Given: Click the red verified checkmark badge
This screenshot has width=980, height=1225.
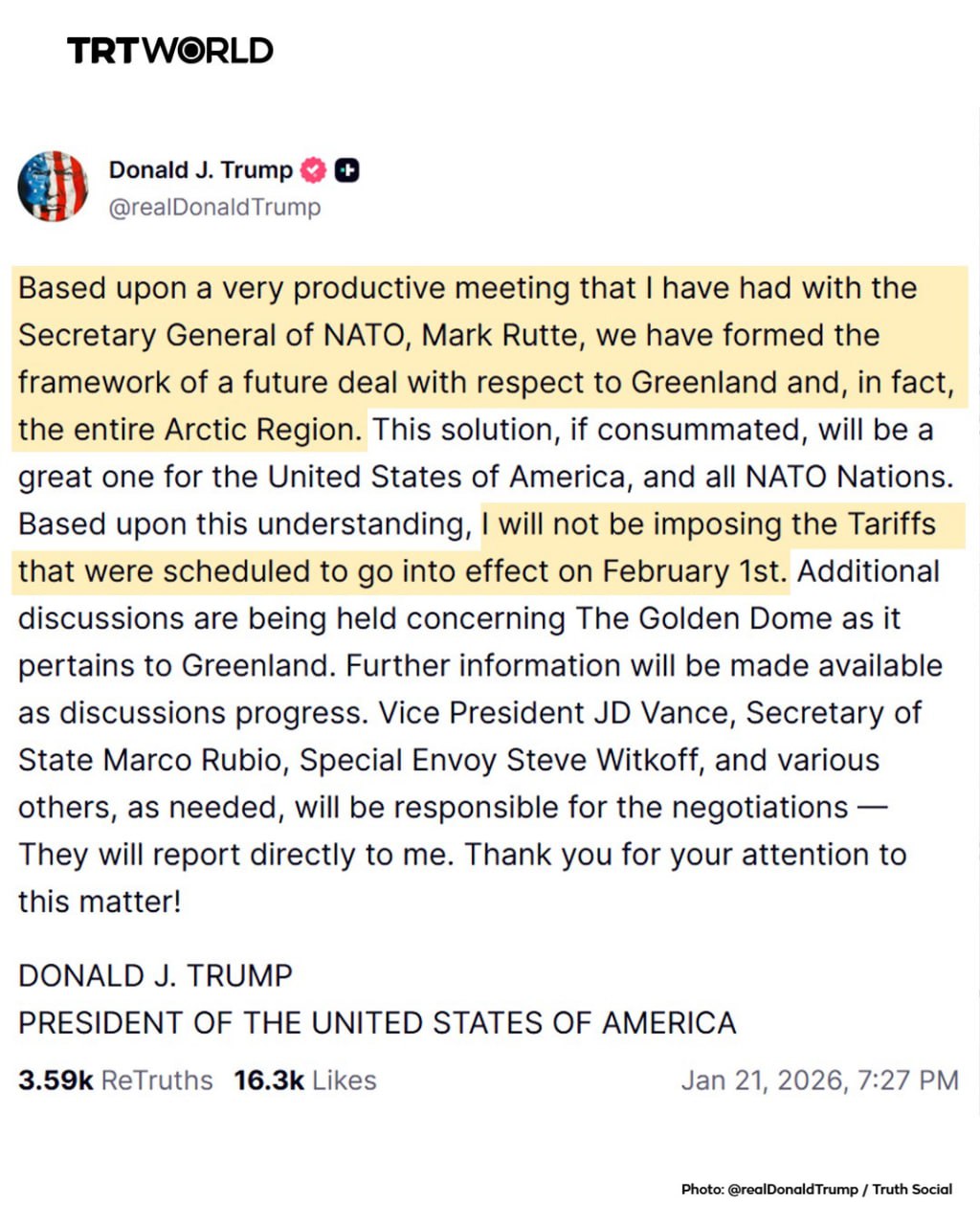Looking at the screenshot, I should (314, 170).
